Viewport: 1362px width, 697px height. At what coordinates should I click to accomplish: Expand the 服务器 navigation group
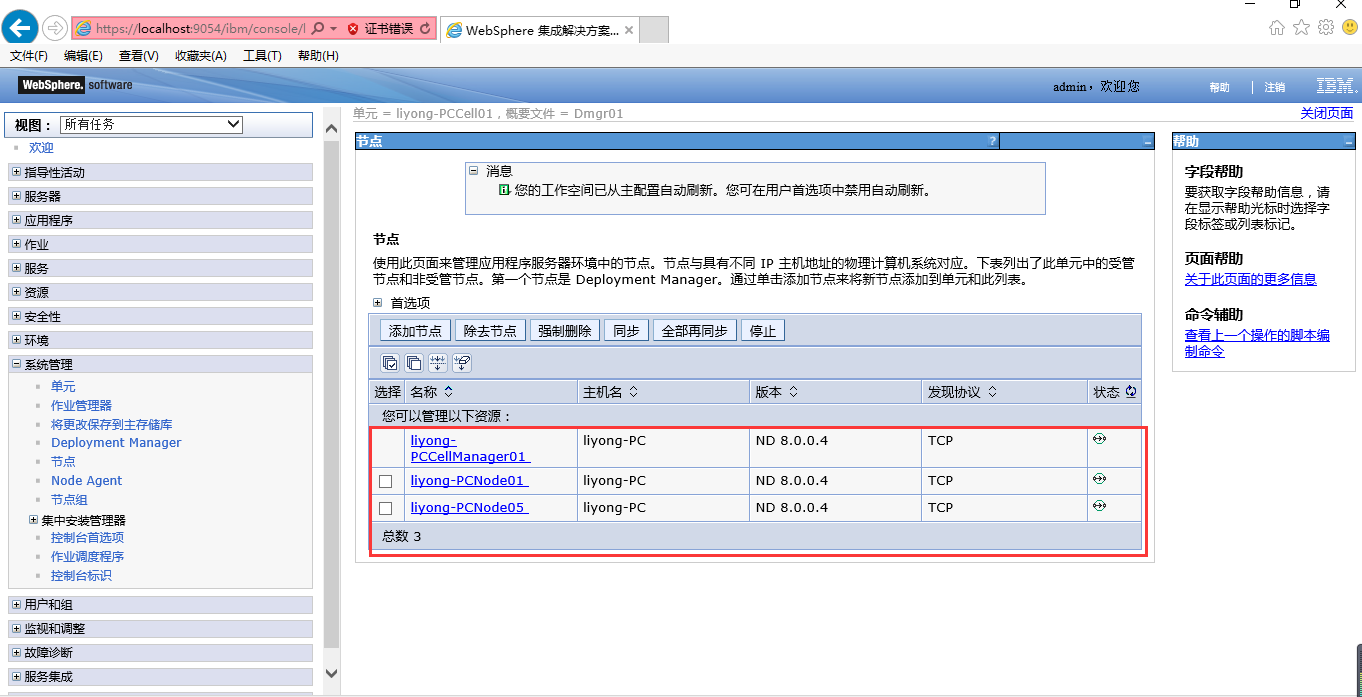tap(16, 196)
